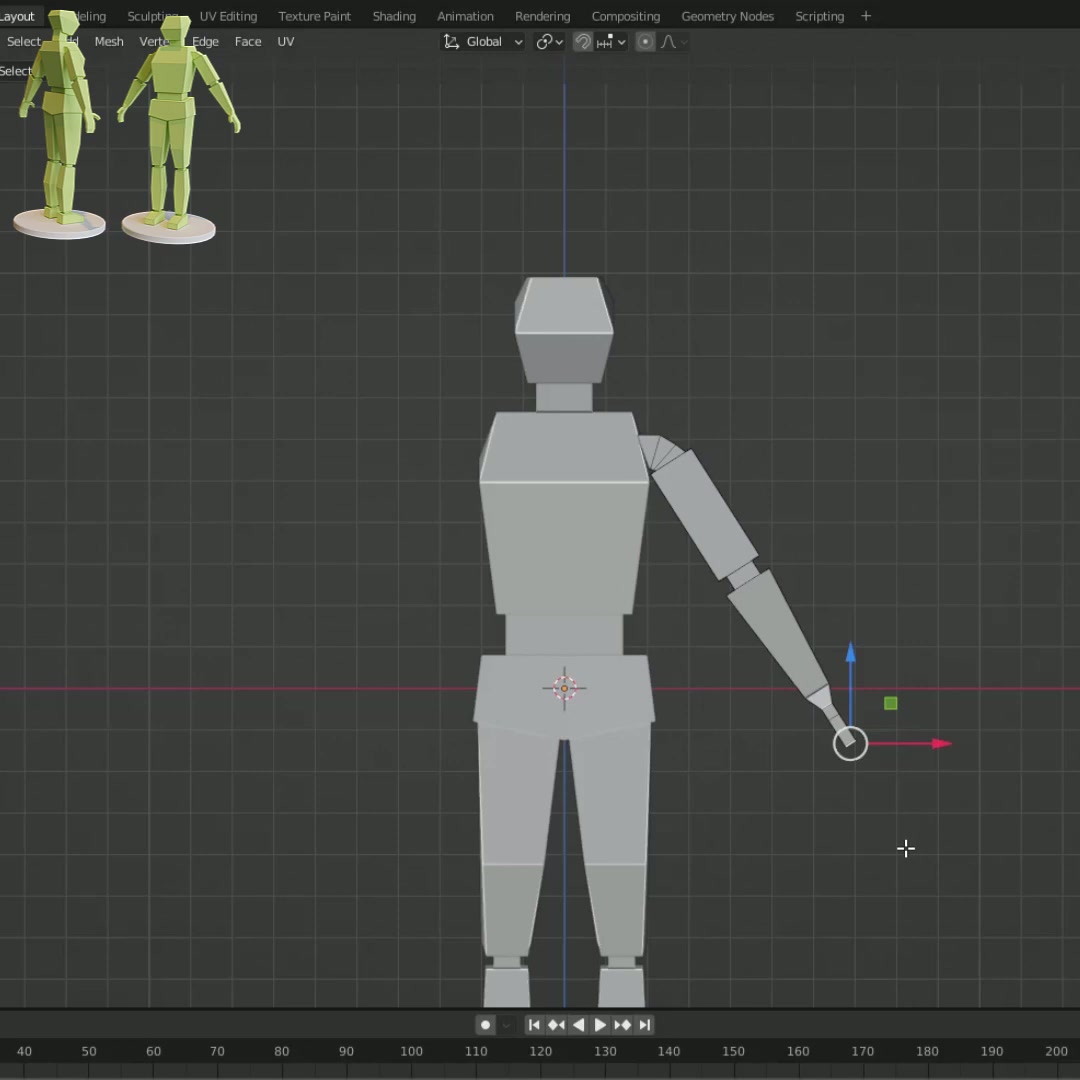The width and height of the screenshot is (1080, 1080).
Task: Skip to the previous keyframe
Action: click(x=556, y=1024)
